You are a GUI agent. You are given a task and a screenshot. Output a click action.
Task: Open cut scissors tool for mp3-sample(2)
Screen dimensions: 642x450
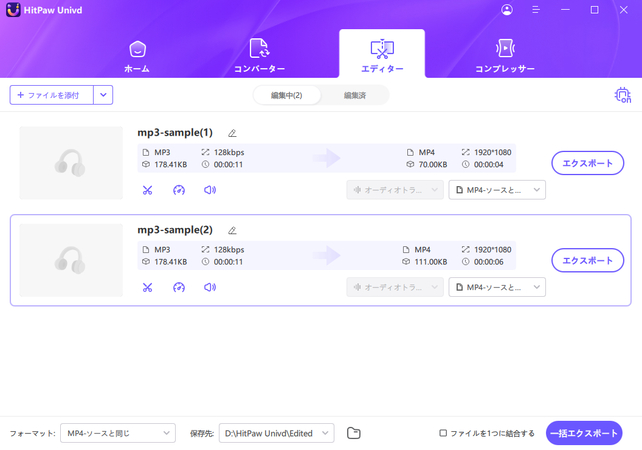[x=147, y=287]
